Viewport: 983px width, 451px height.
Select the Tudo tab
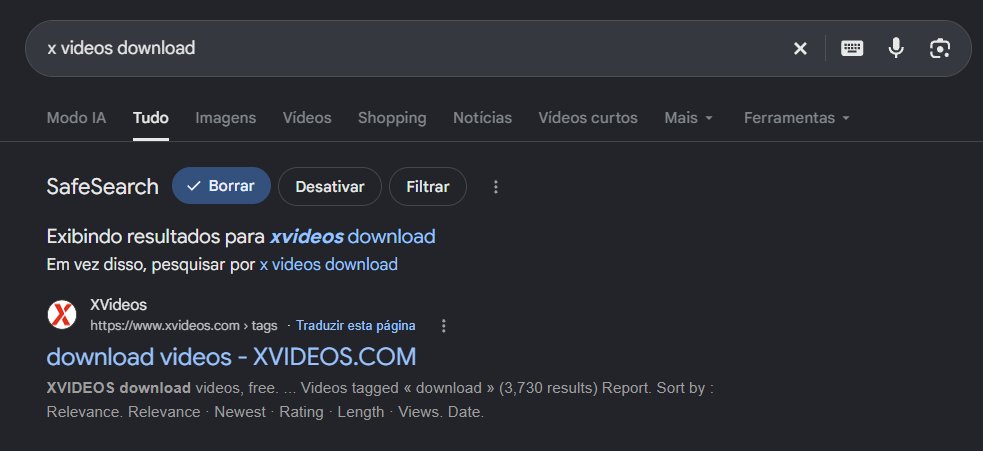click(x=150, y=118)
